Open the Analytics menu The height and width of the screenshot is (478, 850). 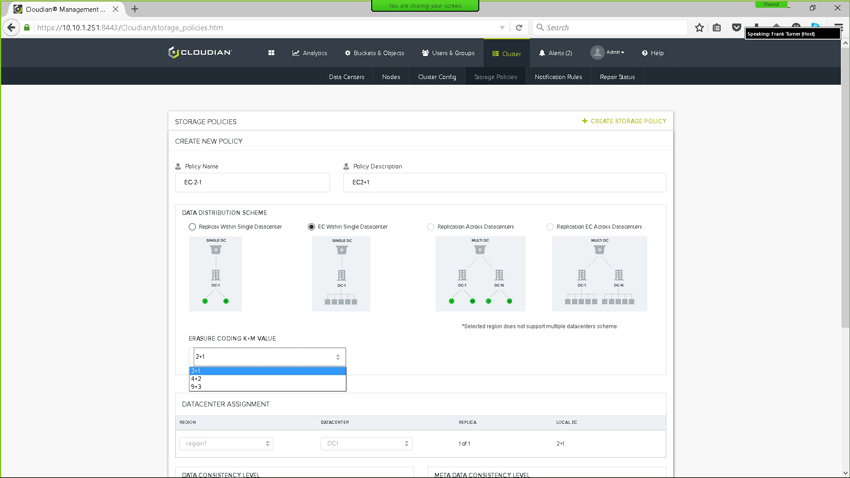(x=310, y=53)
